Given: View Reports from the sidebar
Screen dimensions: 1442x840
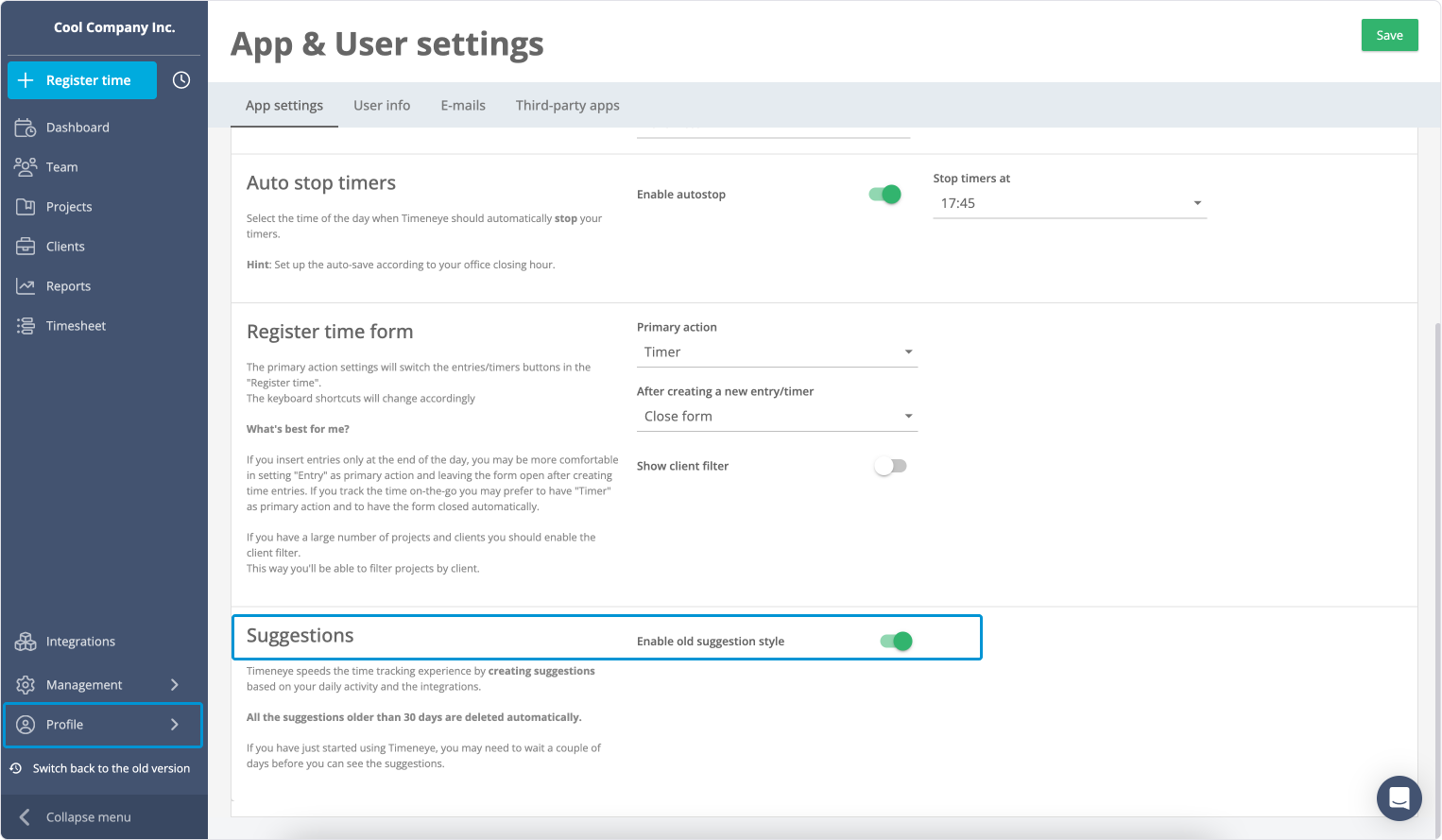Looking at the screenshot, I should 26,285.
